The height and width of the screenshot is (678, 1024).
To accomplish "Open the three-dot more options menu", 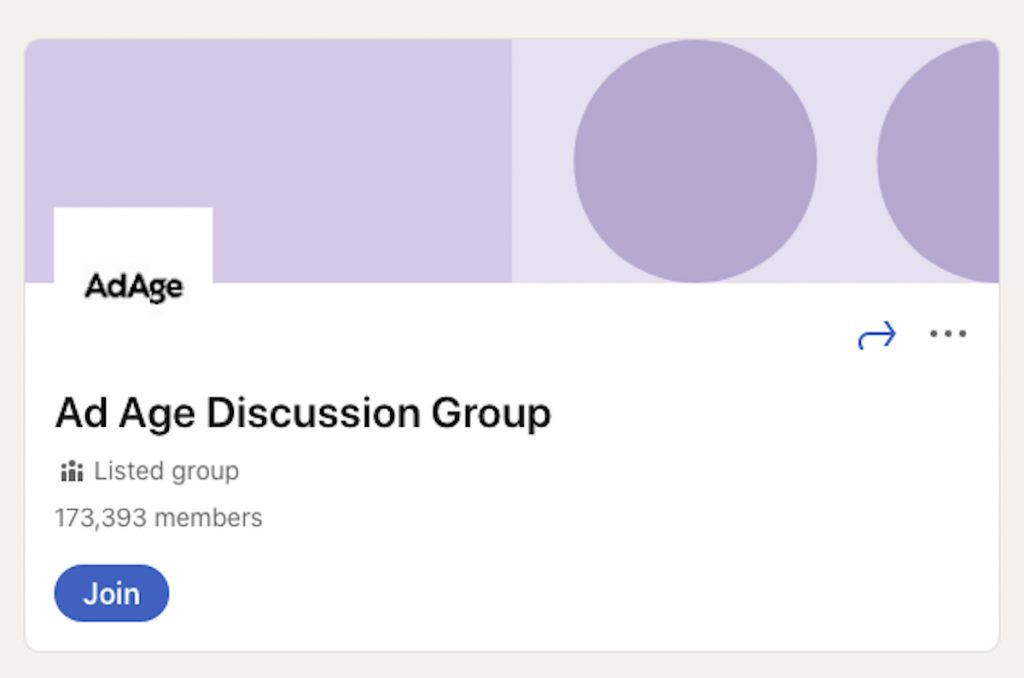I will (948, 334).
